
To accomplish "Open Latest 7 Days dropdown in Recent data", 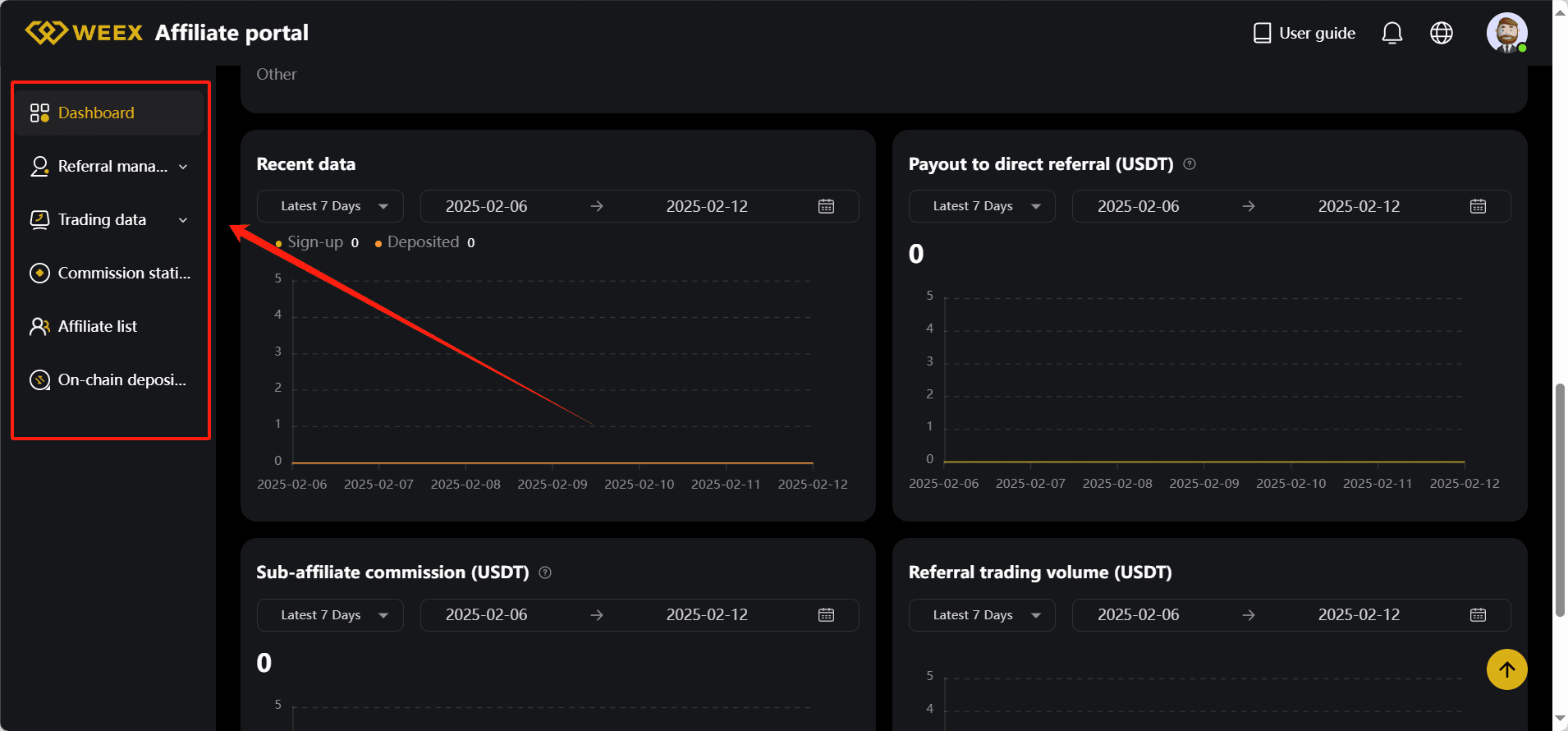I will click(x=330, y=206).
